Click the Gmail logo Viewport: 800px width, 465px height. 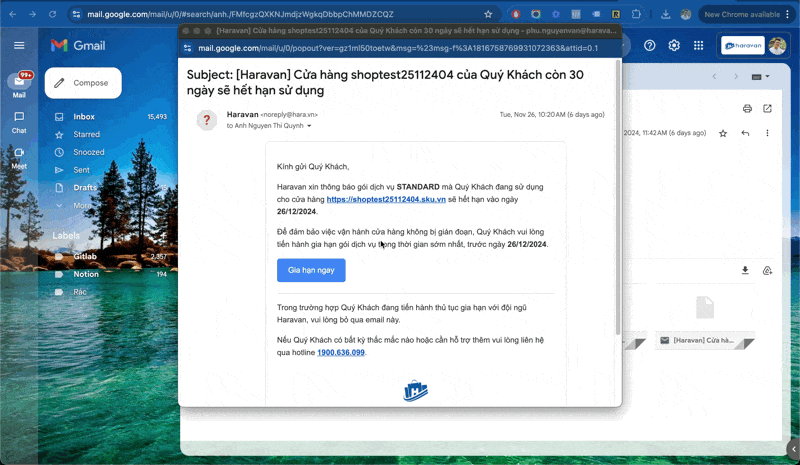[78, 45]
